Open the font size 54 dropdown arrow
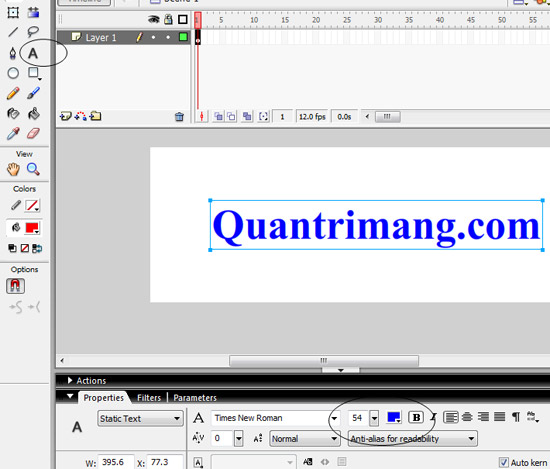The width and height of the screenshot is (550, 469). (374, 418)
